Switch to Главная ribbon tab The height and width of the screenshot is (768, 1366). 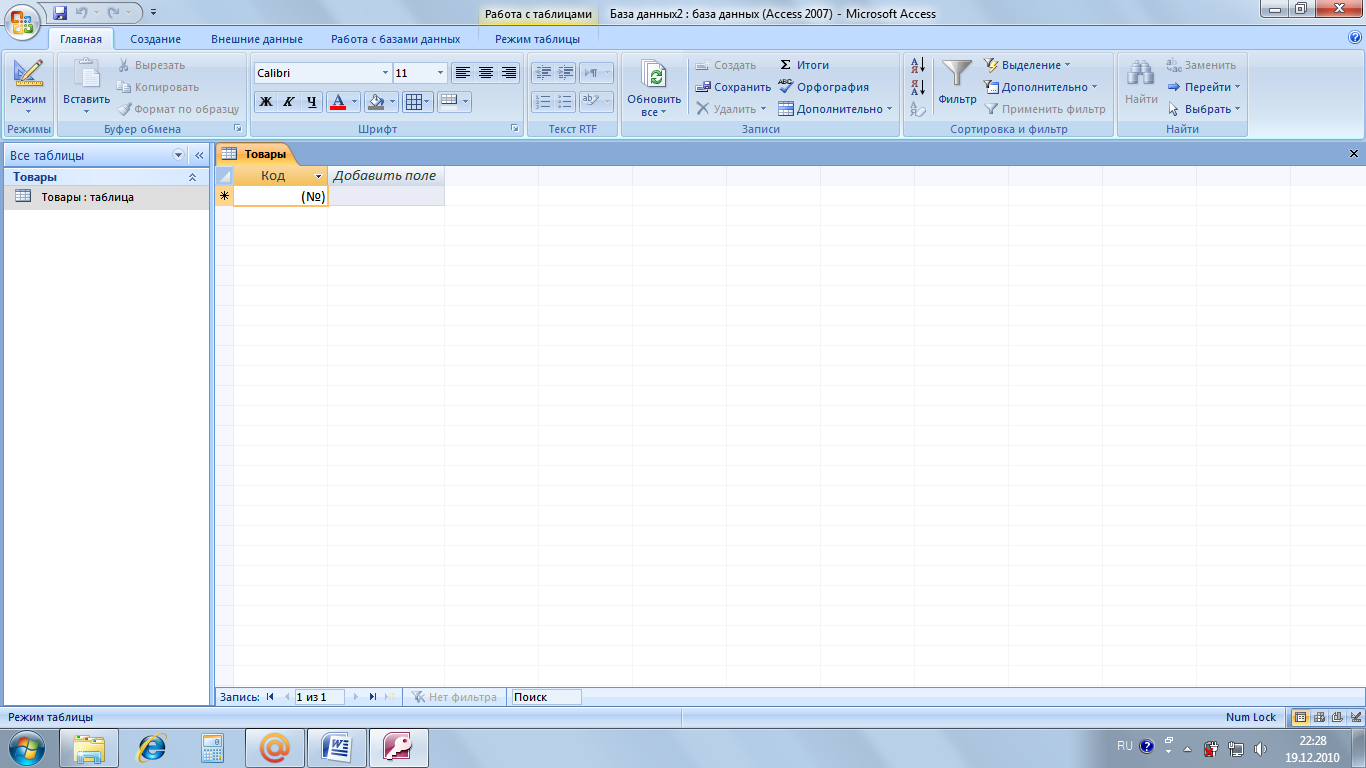click(x=81, y=39)
